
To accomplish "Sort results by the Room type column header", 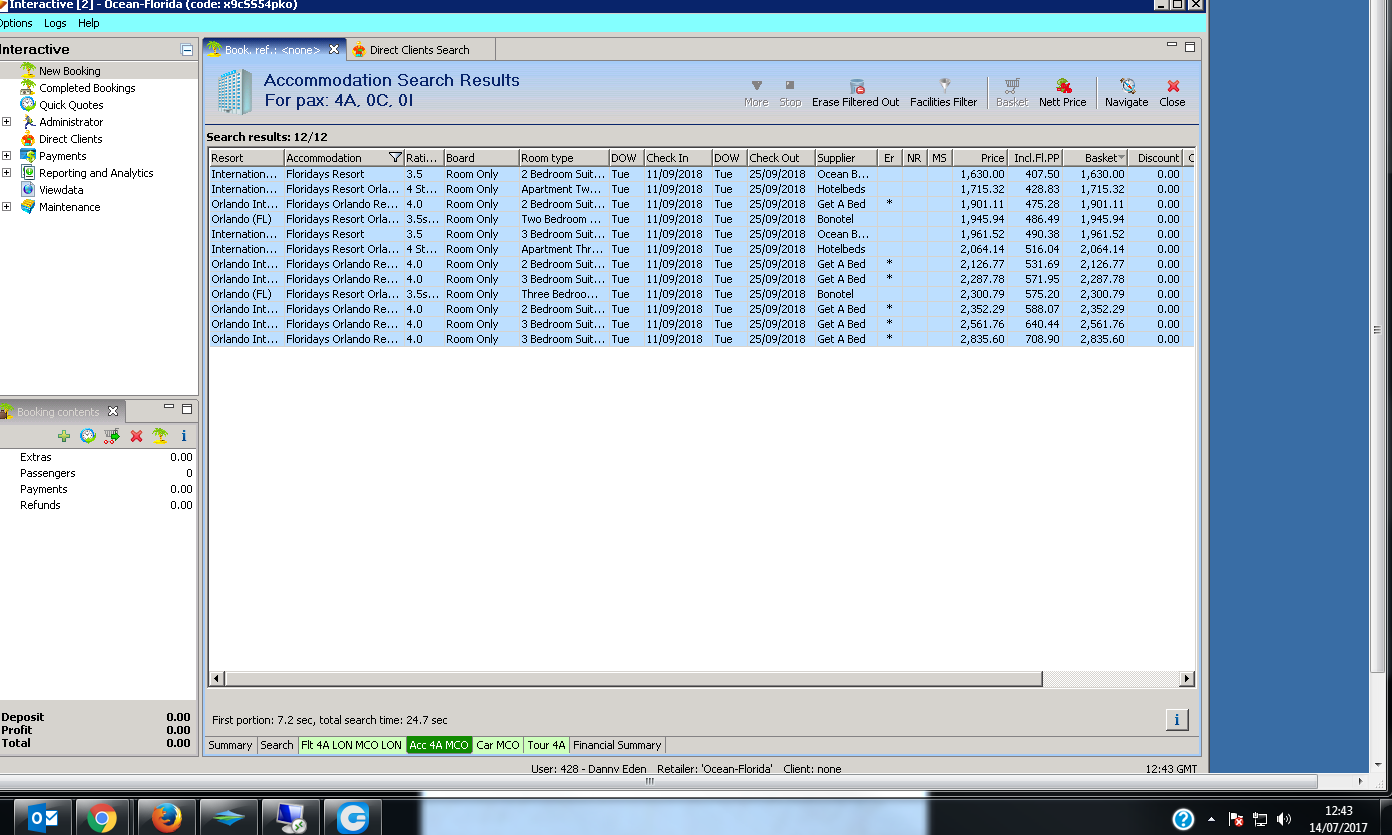I will (x=564, y=158).
